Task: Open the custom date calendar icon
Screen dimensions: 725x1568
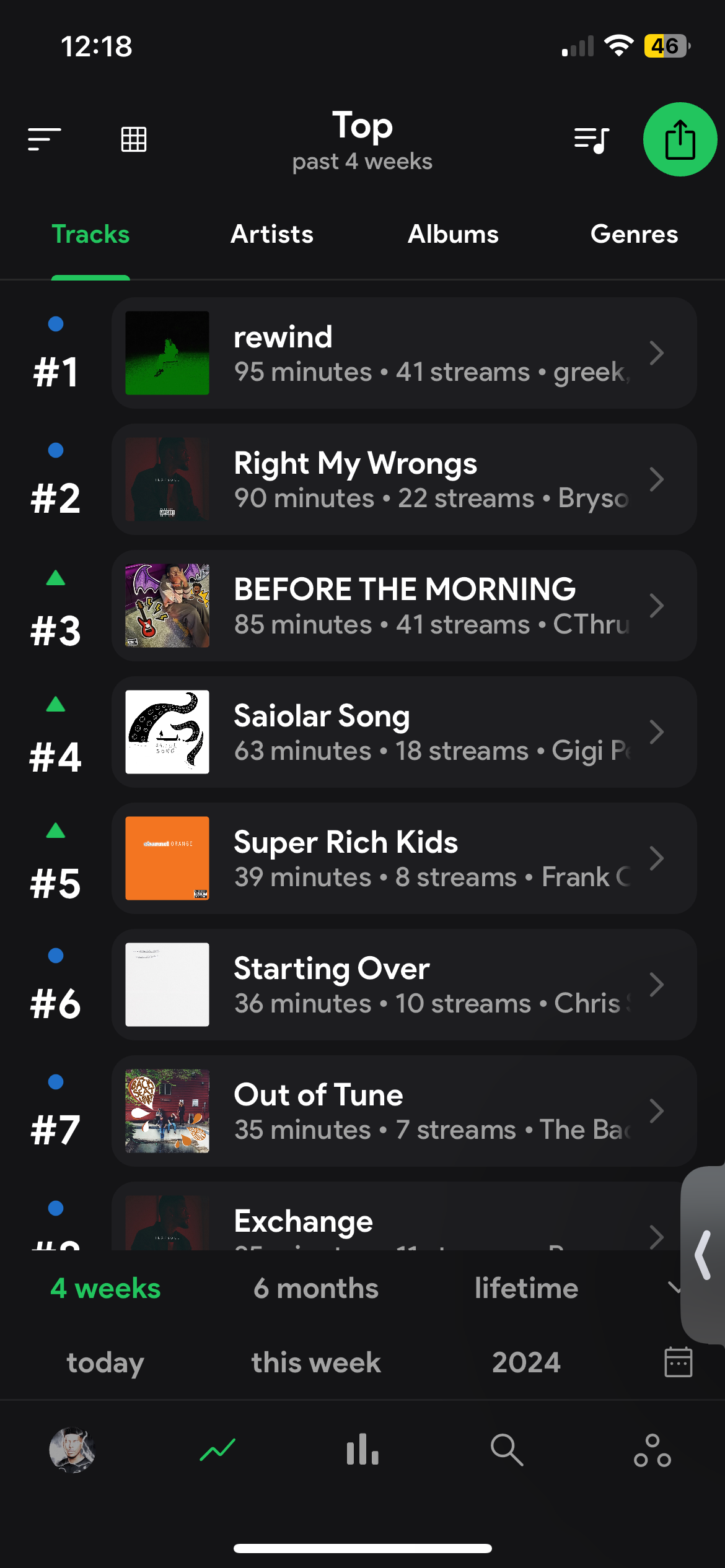Action: coord(678,1362)
